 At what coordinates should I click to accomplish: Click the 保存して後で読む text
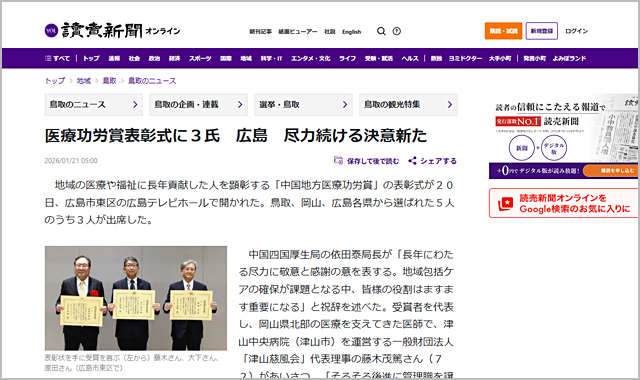coord(373,161)
